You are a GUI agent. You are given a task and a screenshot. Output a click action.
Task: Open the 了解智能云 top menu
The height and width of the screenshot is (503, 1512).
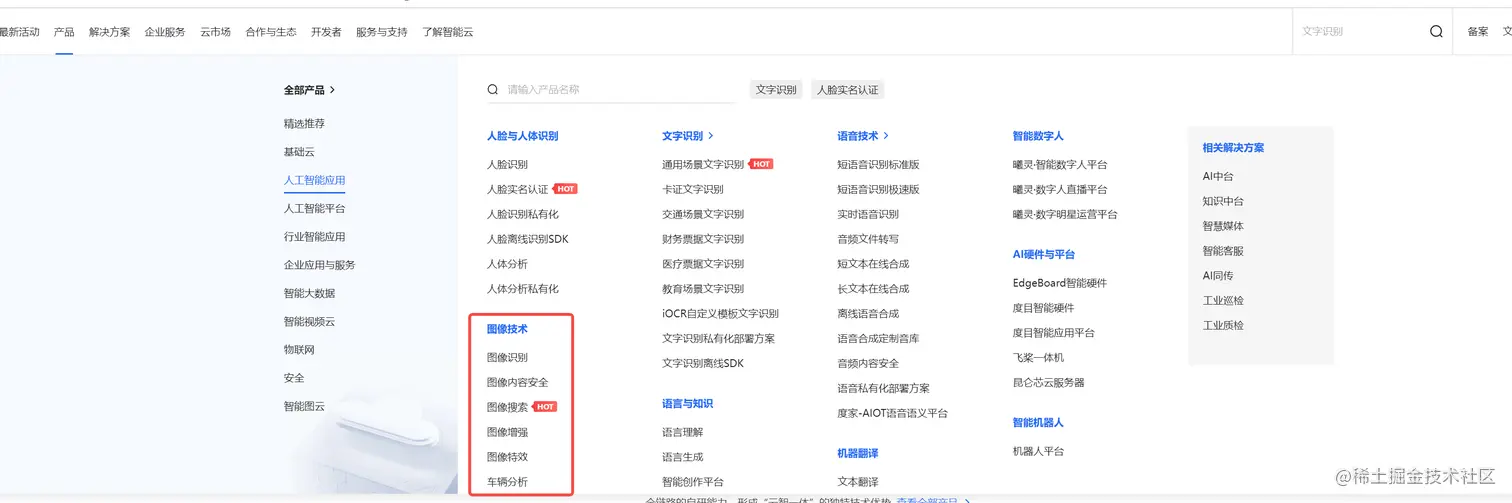(x=448, y=32)
